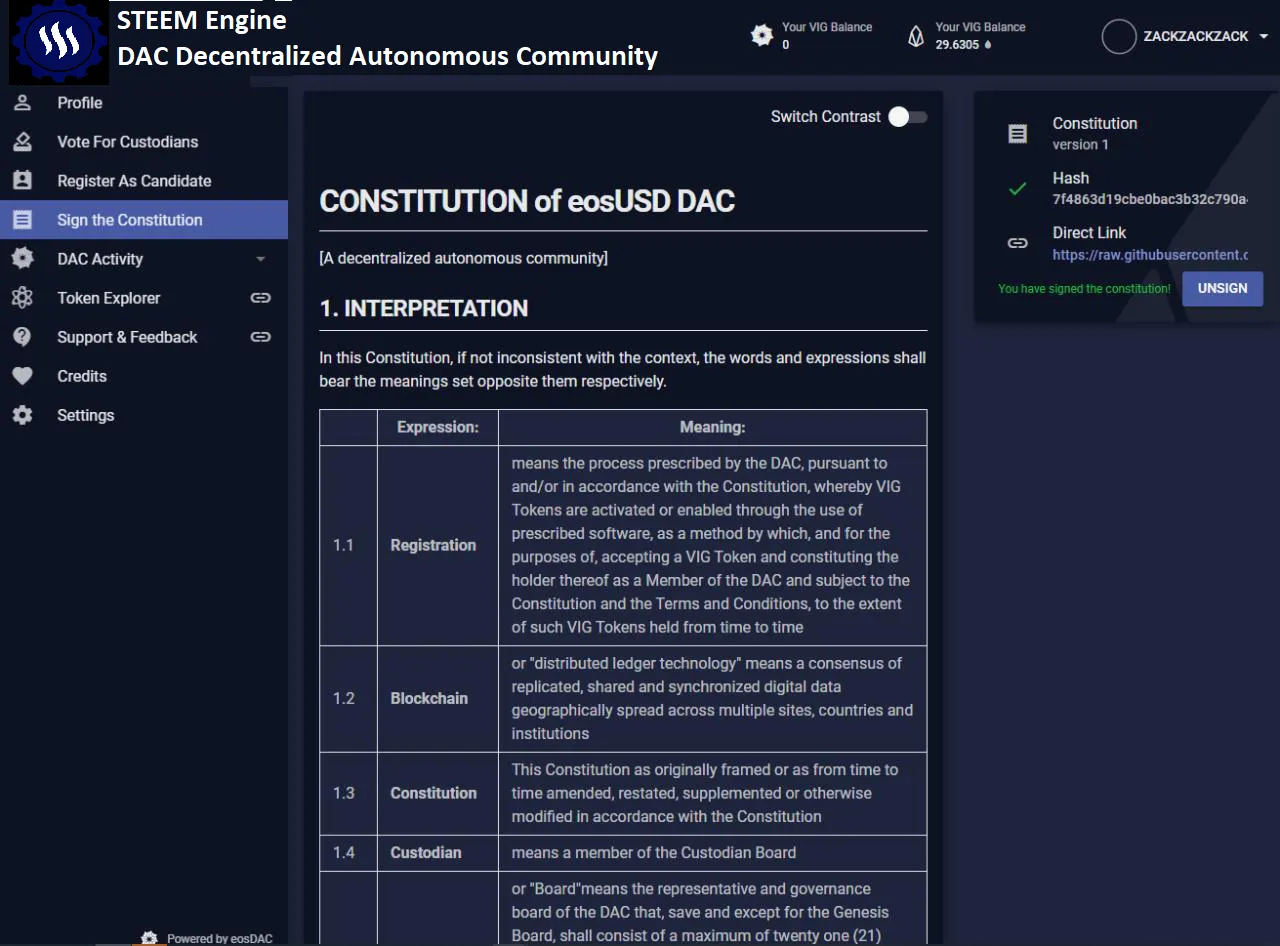The width and height of the screenshot is (1280, 946).
Task: Click the Register As Candidate badge icon
Action: 22,181
